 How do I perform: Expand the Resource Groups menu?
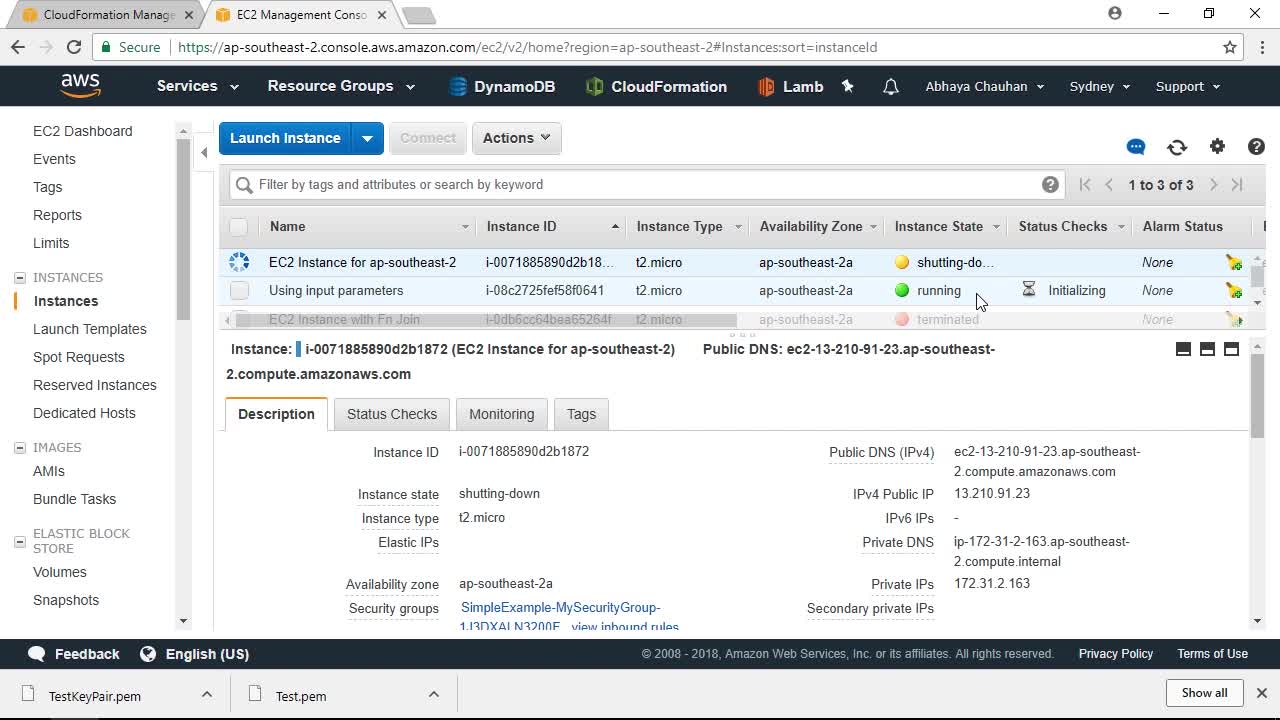click(341, 86)
